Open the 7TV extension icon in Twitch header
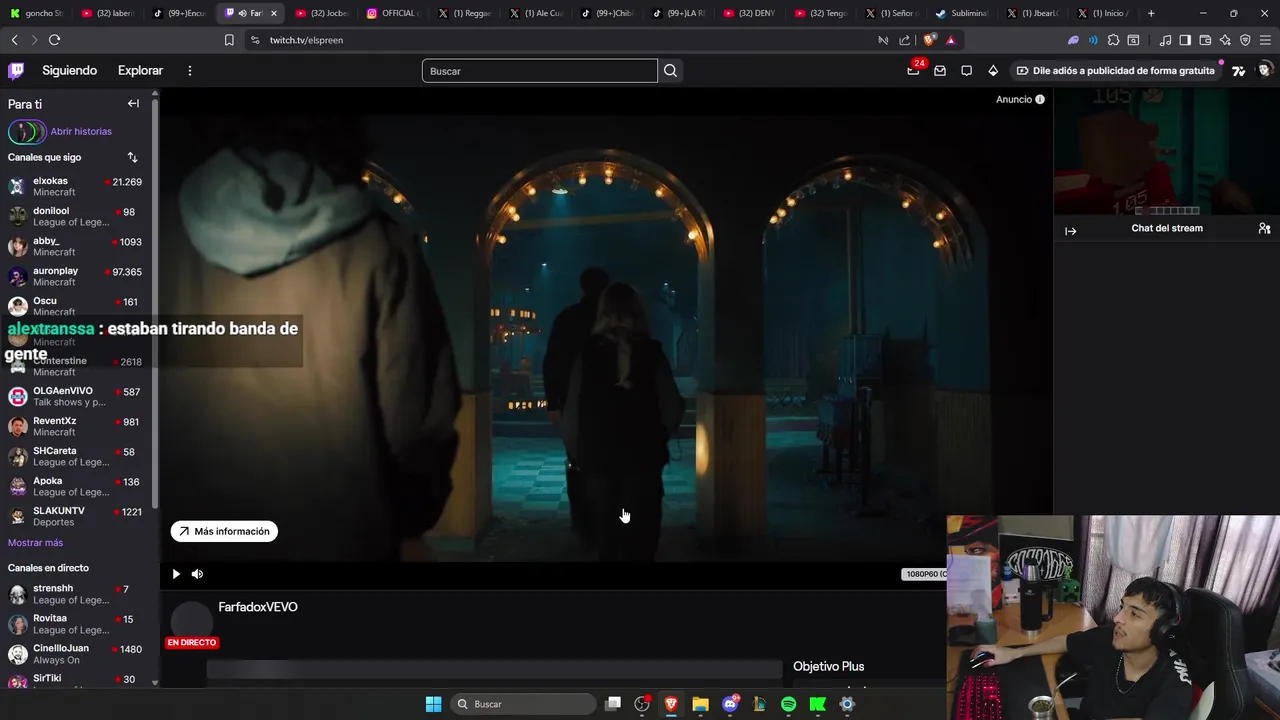The width and height of the screenshot is (1280, 720). [x=1239, y=70]
